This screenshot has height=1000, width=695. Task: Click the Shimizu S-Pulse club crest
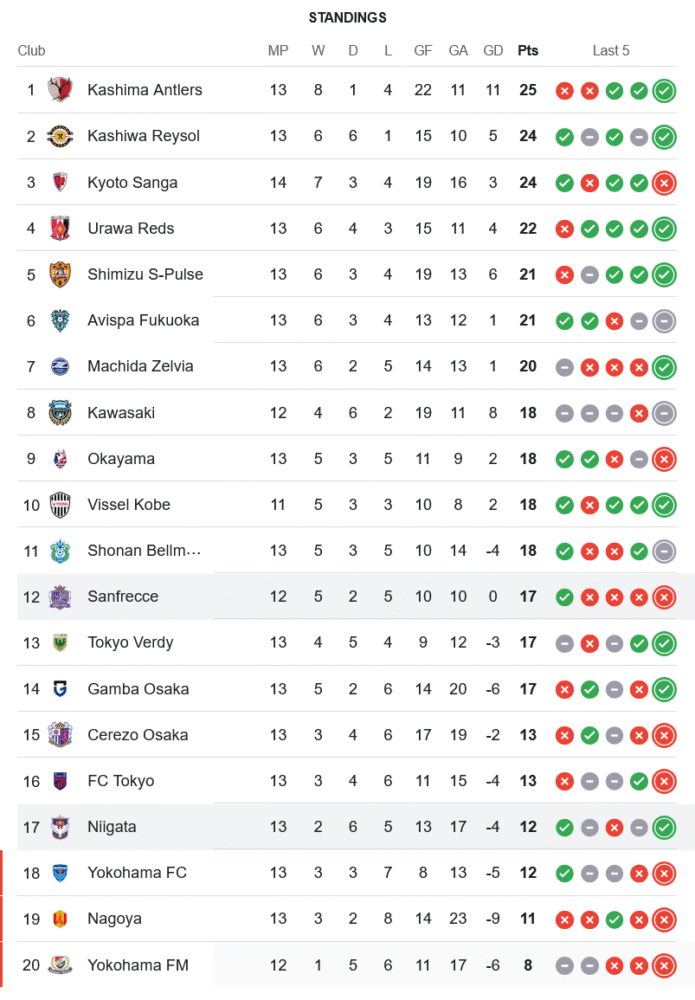pyautogui.click(x=60, y=274)
